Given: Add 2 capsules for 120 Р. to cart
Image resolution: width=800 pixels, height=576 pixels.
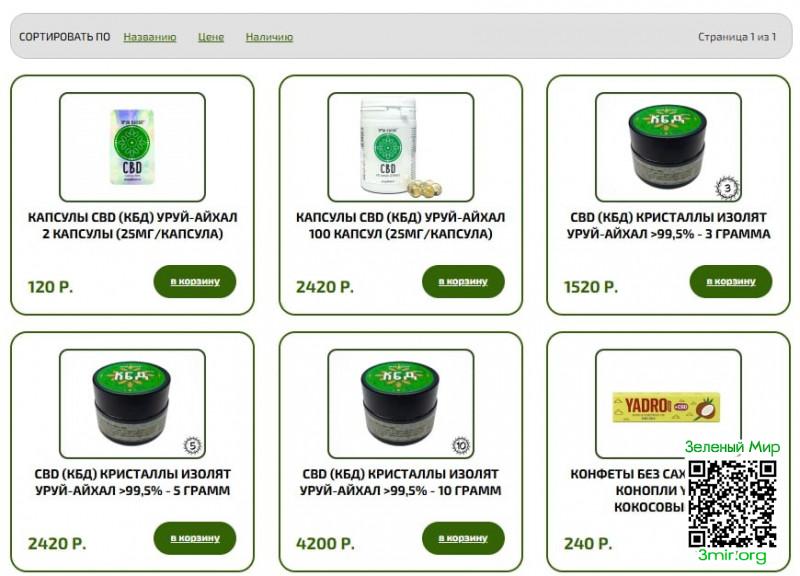Looking at the screenshot, I should click(x=195, y=281).
